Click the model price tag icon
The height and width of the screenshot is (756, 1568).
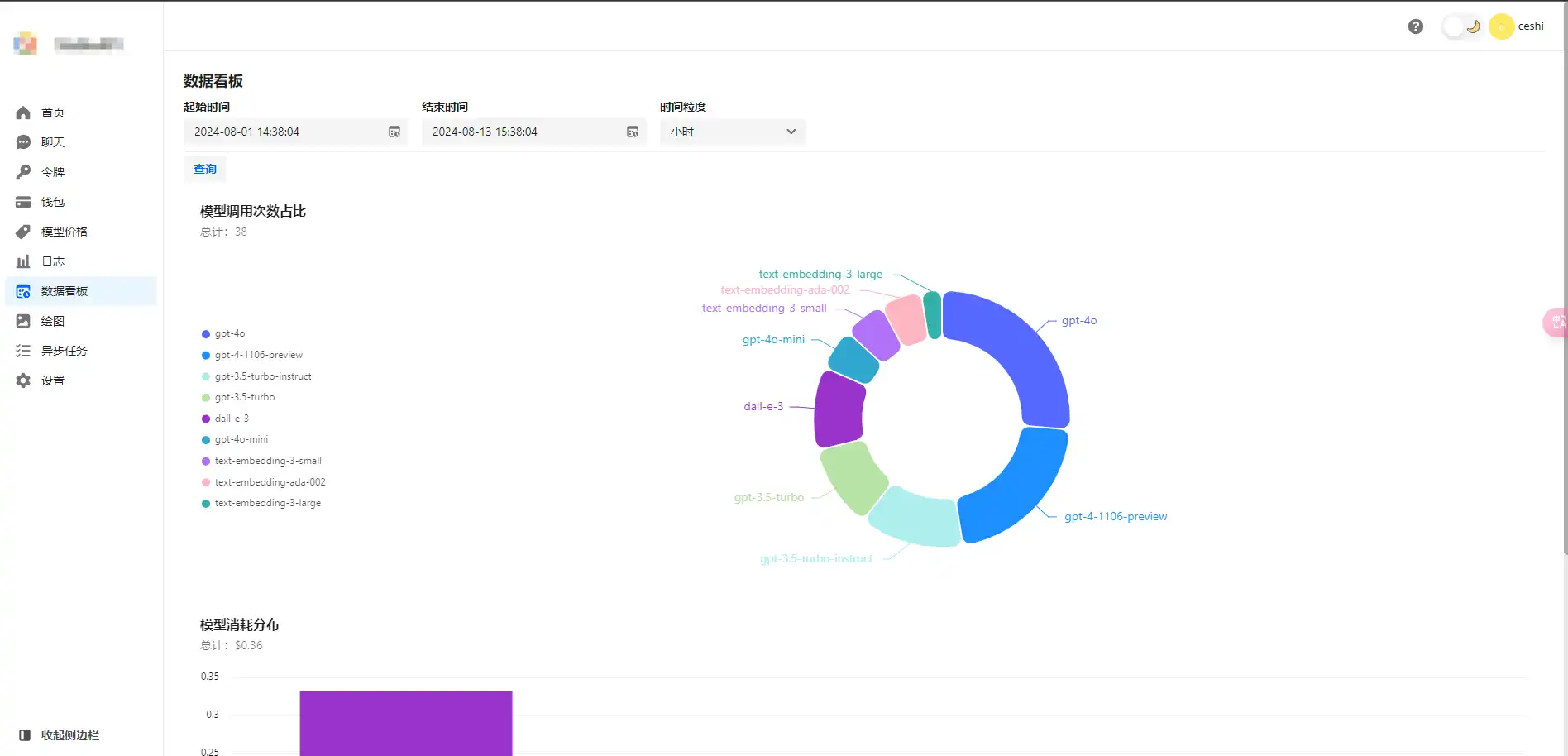pyautogui.click(x=23, y=232)
